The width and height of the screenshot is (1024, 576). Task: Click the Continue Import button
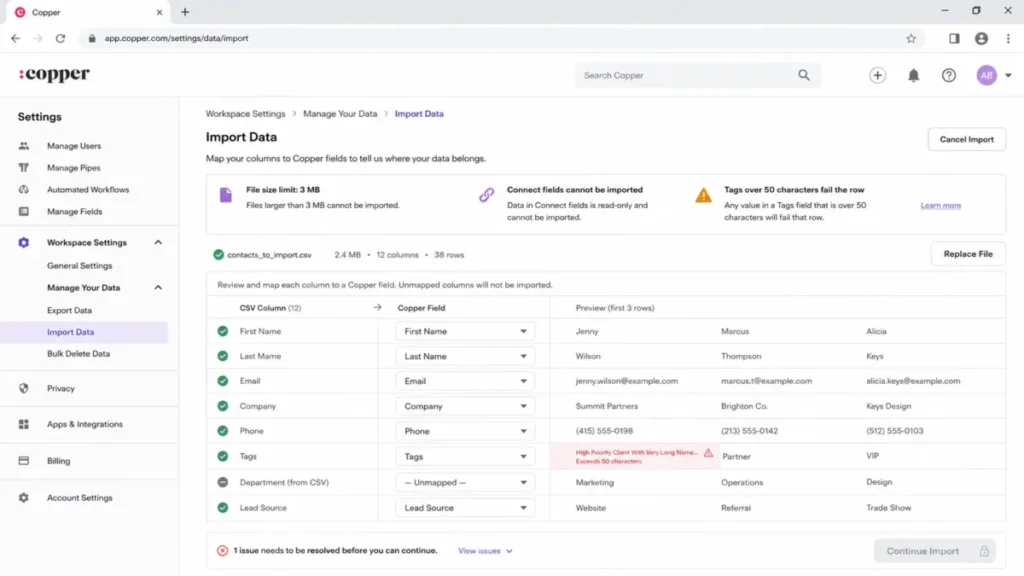click(935, 551)
